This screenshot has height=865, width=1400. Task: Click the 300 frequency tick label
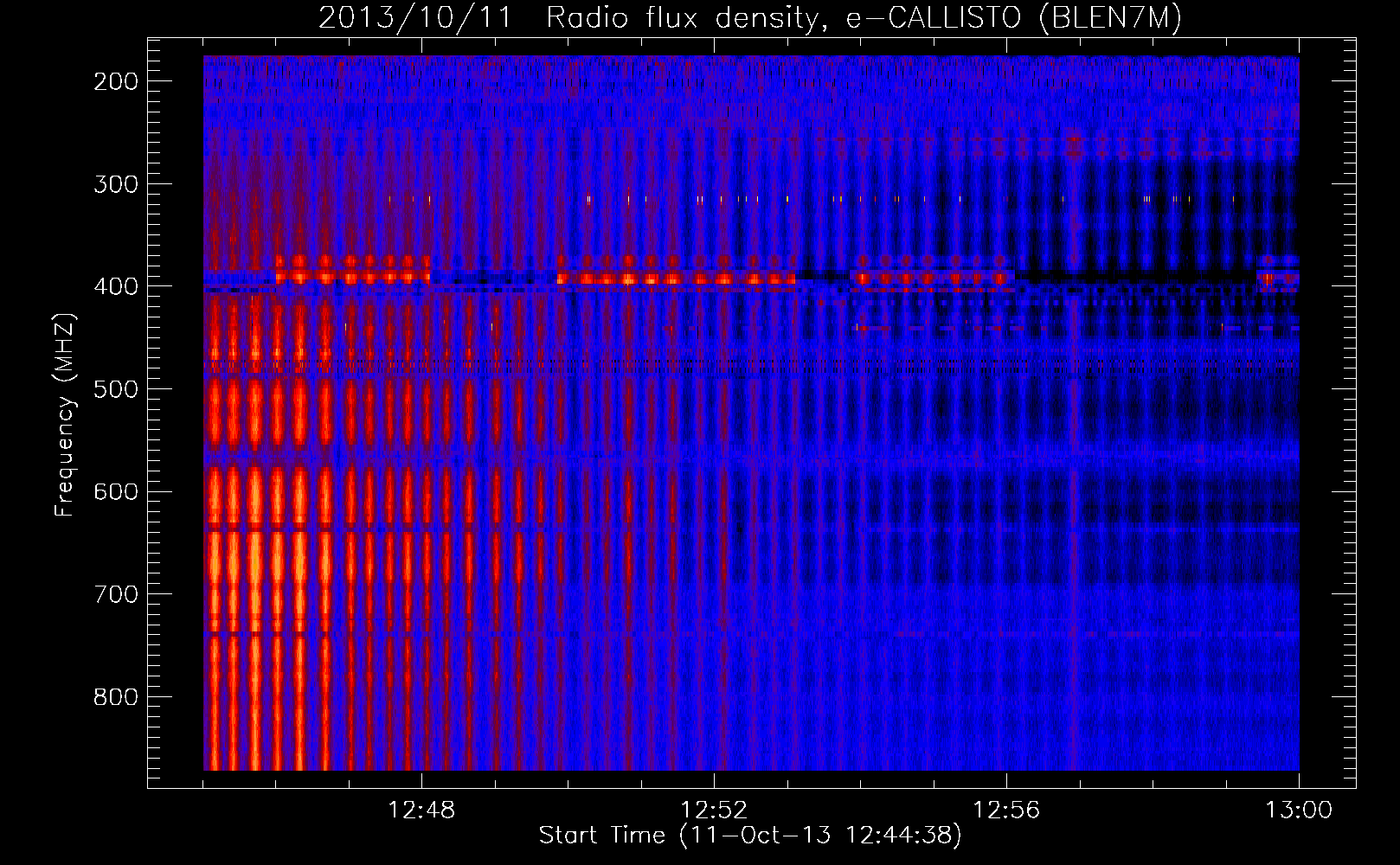click(x=116, y=184)
